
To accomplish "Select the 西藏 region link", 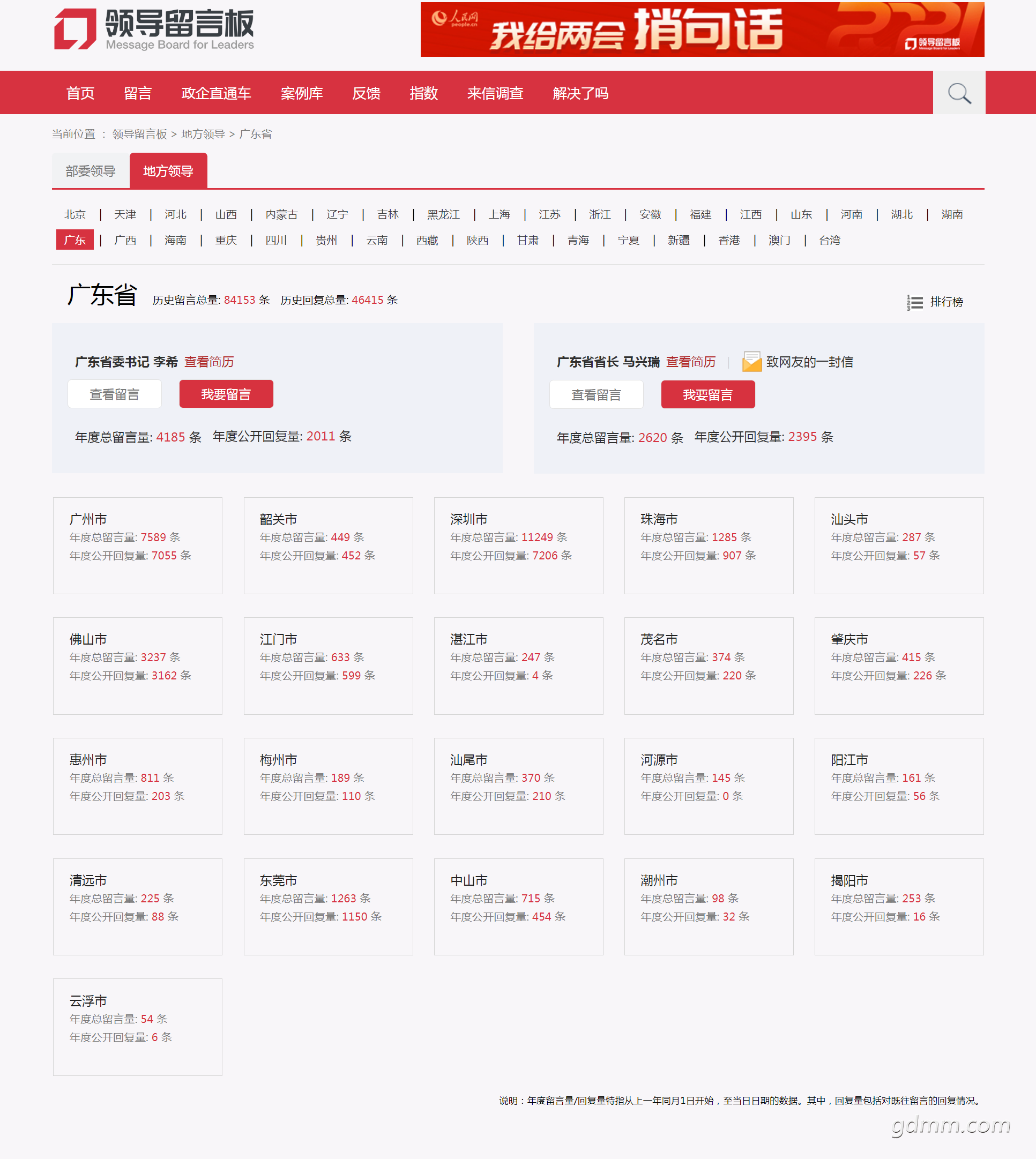I will coord(427,240).
